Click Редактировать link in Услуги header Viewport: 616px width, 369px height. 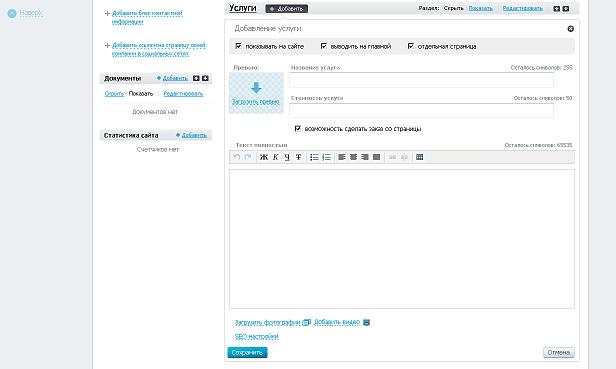(x=523, y=8)
